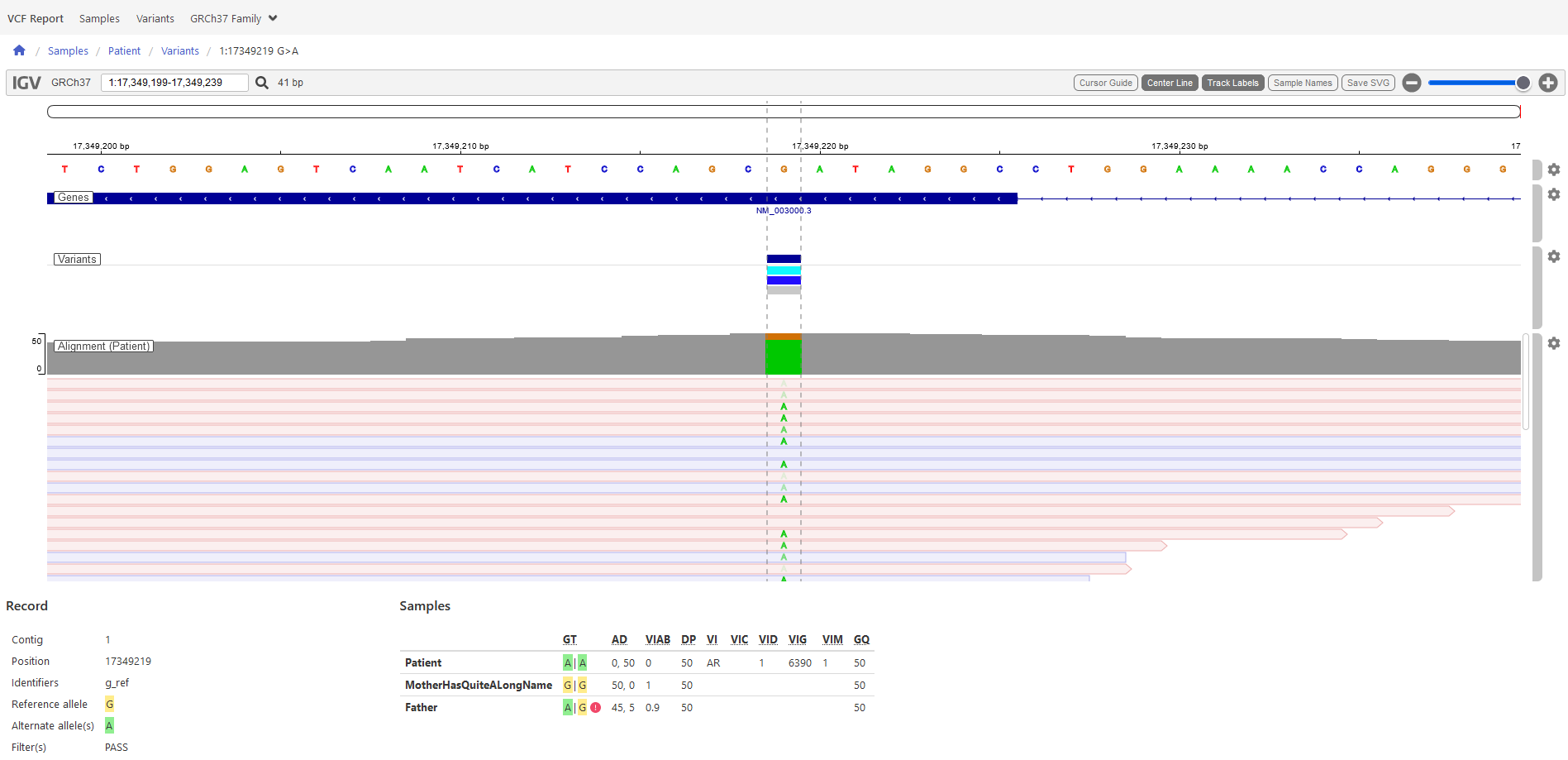Viewport: 1568px width, 760px height.
Task: Click the Save SVG button
Action: [x=1367, y=83]
